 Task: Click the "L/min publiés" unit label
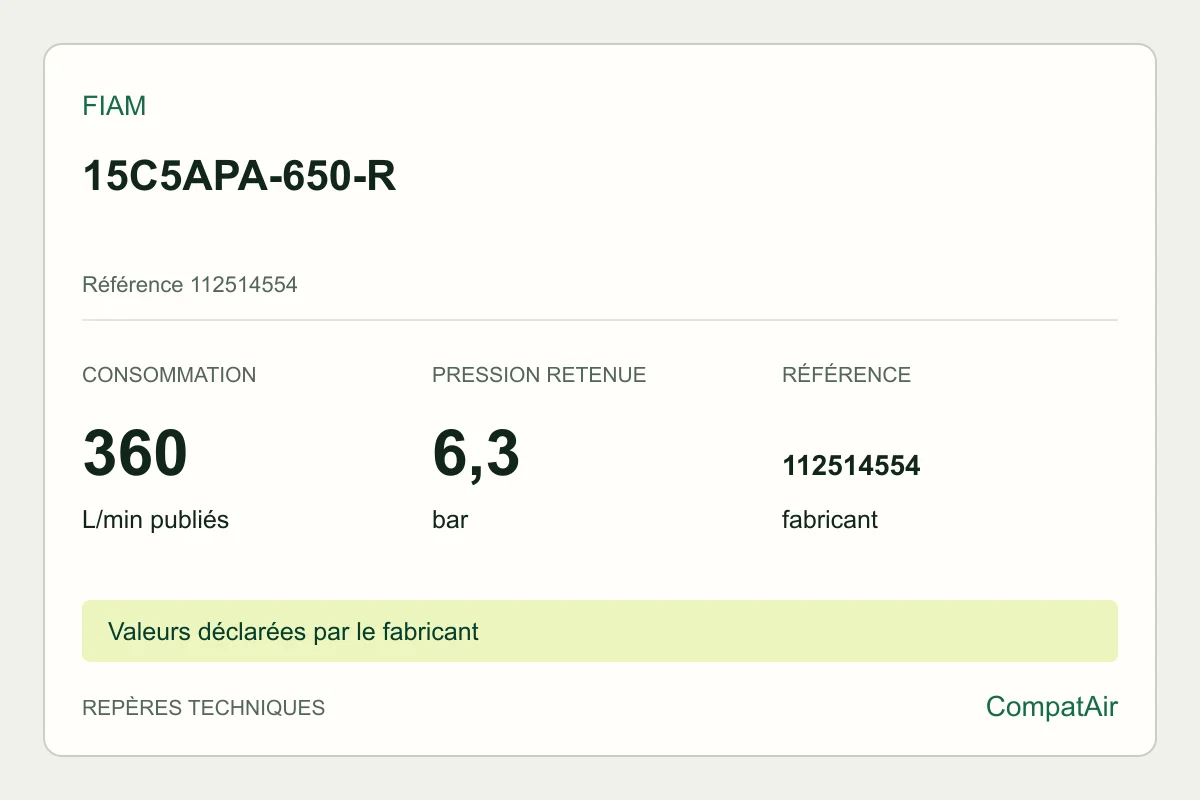click(x=155, y=520)
